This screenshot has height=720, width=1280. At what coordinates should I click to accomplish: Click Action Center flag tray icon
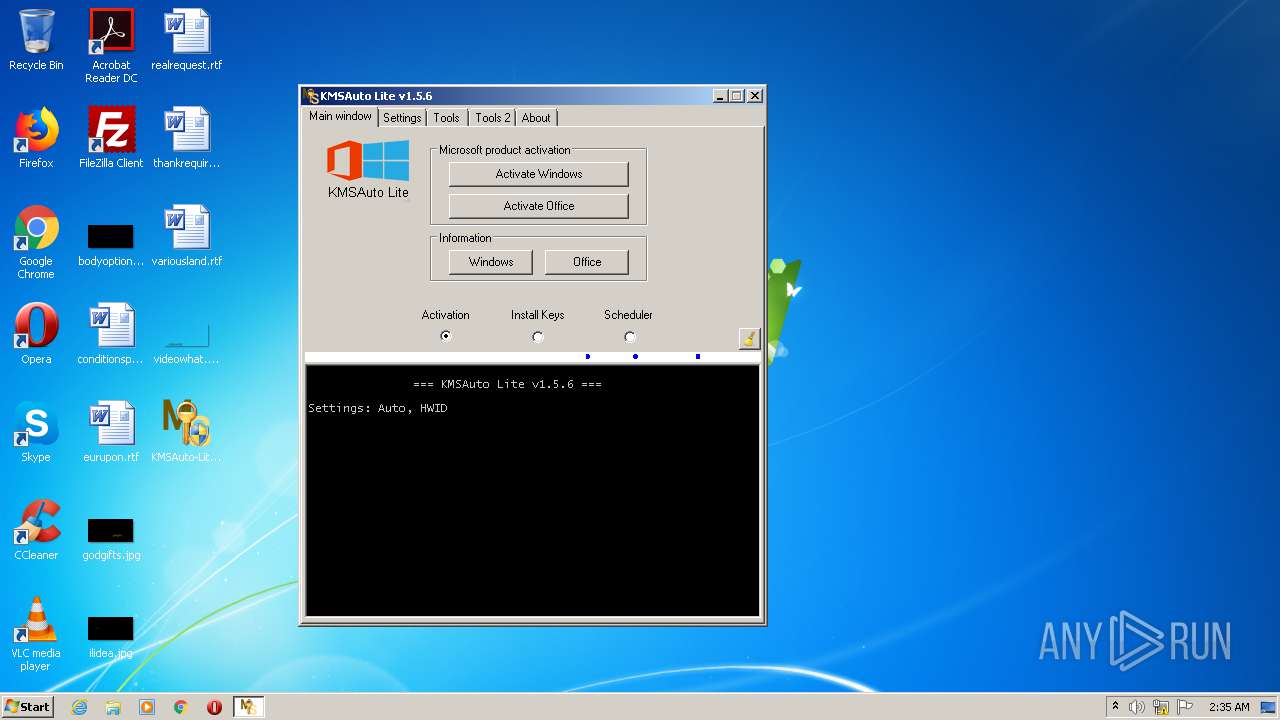(x=1185, y=707)
